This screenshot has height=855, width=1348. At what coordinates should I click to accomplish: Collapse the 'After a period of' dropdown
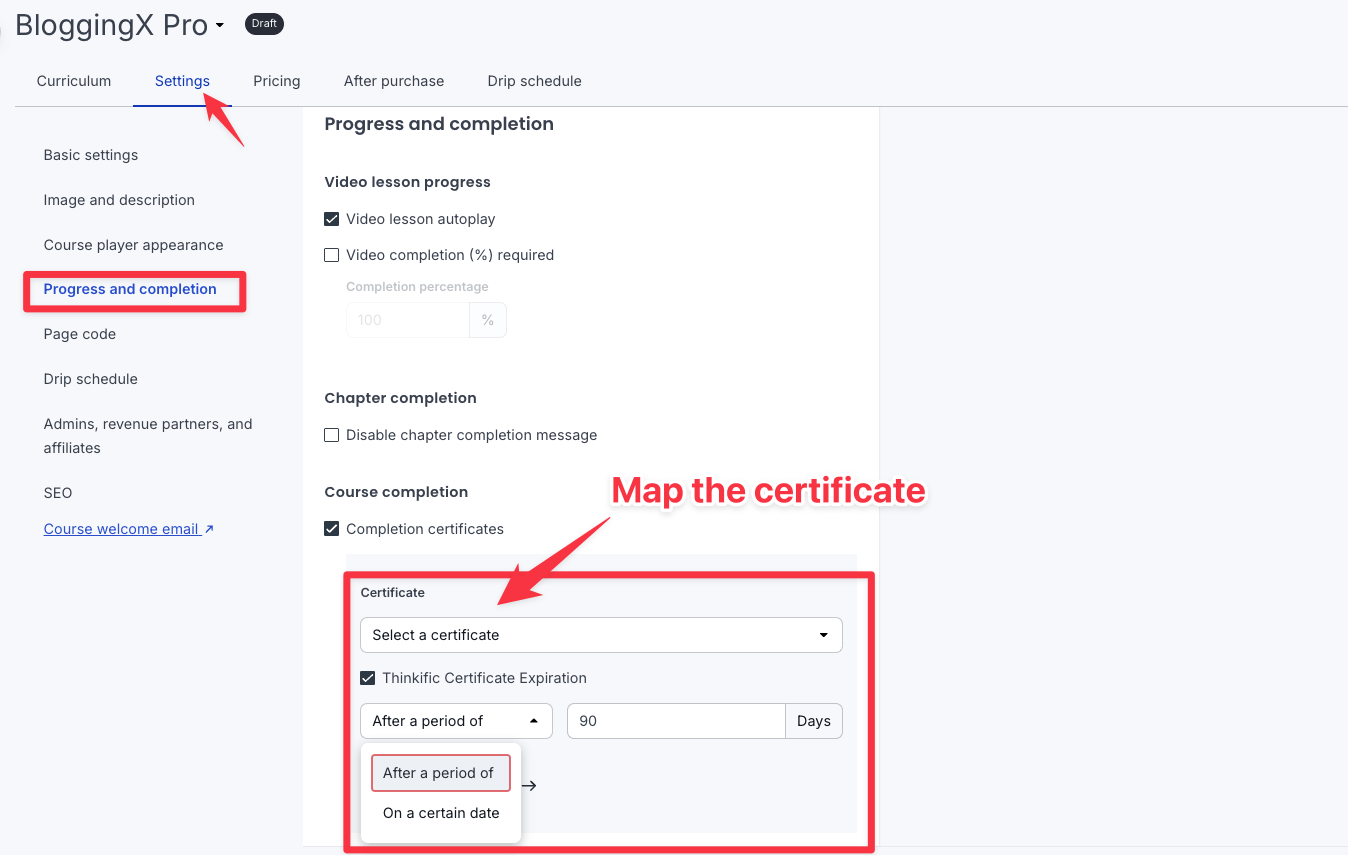click(x=455, y=720)
